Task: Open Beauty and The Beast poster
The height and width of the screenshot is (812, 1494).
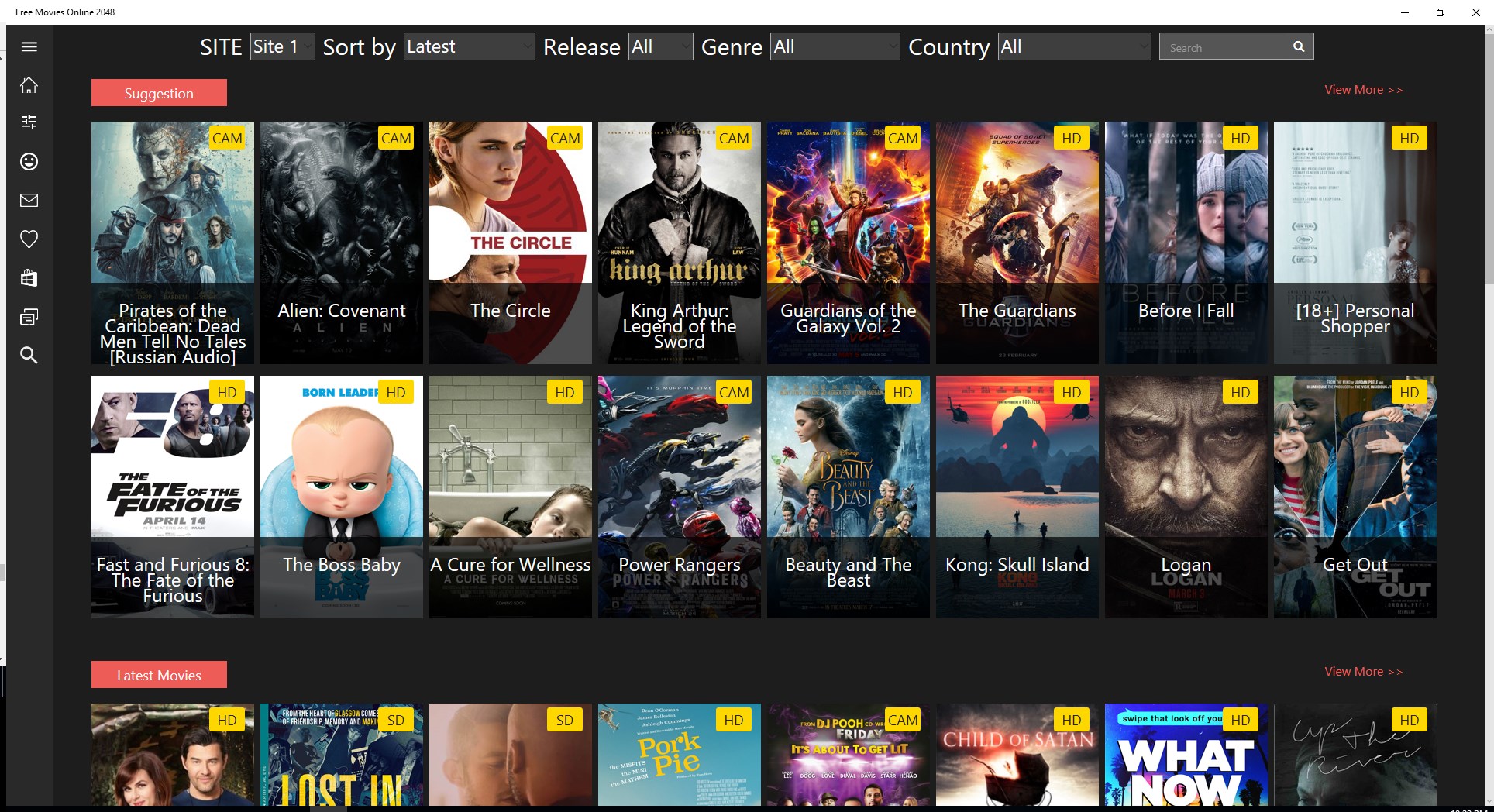Action: point(849,497)
